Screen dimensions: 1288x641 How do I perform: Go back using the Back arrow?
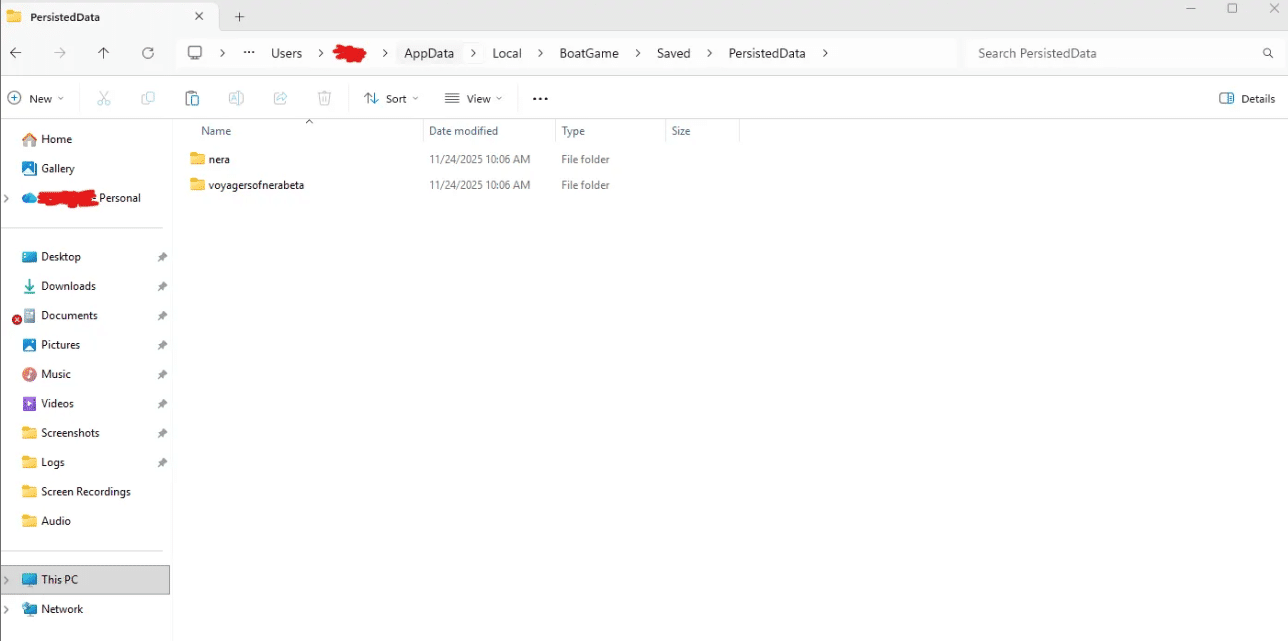[16, 53]
